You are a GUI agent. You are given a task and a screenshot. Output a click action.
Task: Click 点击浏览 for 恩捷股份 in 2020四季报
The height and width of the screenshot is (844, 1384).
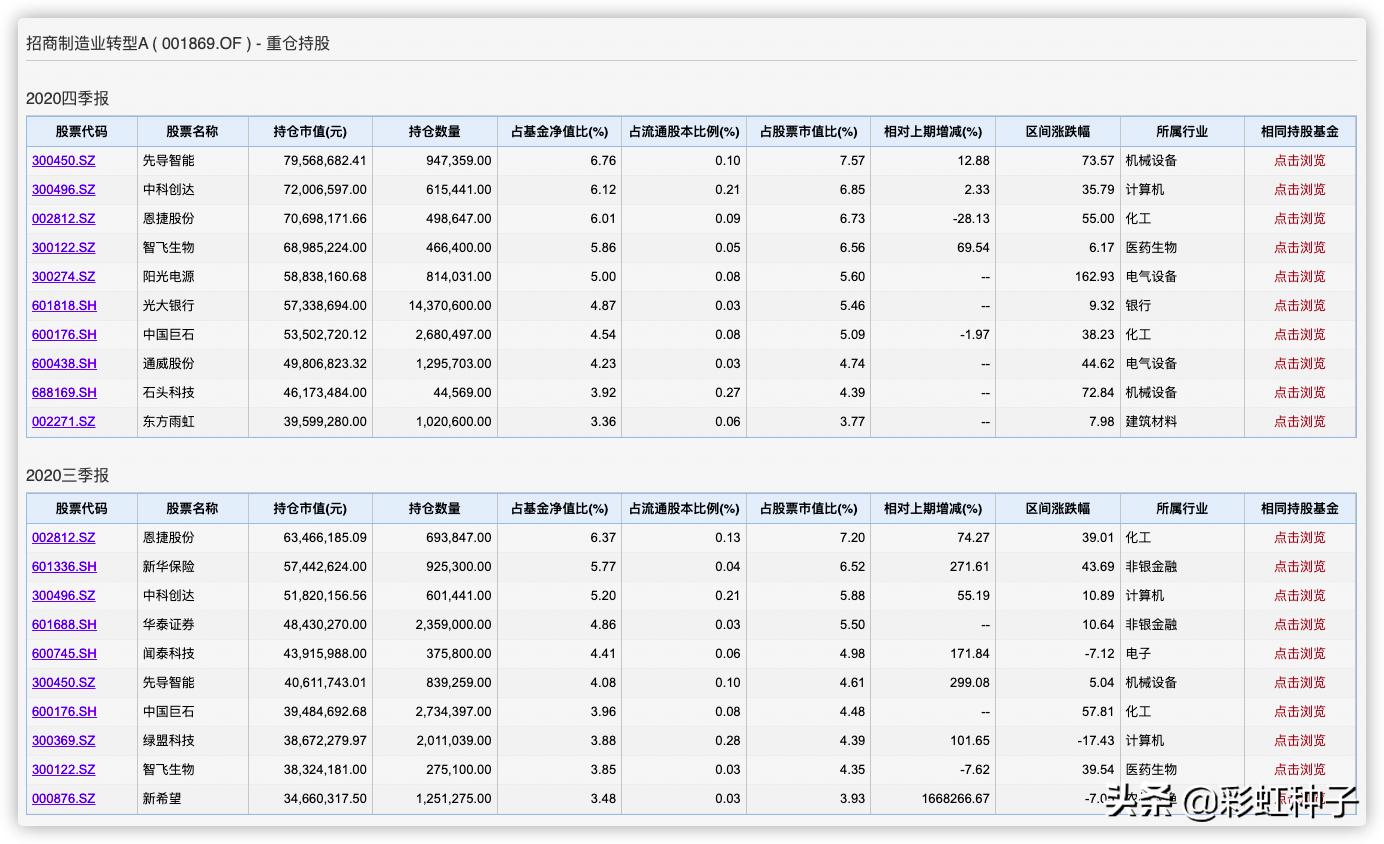[1299, 218]
